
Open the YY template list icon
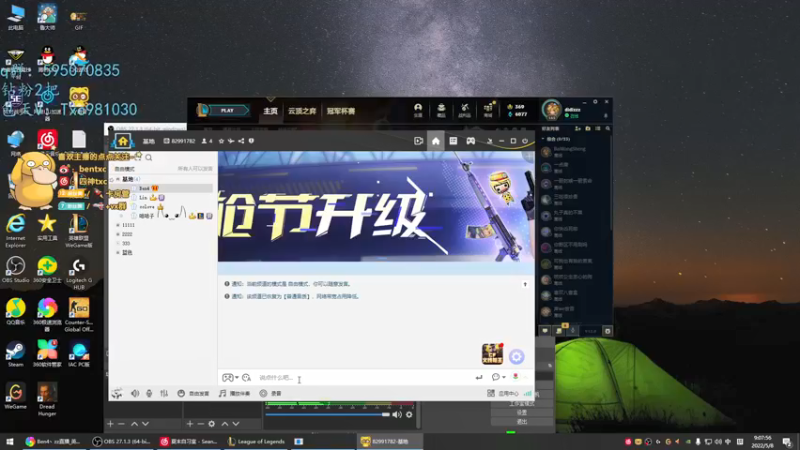(453, 141)
